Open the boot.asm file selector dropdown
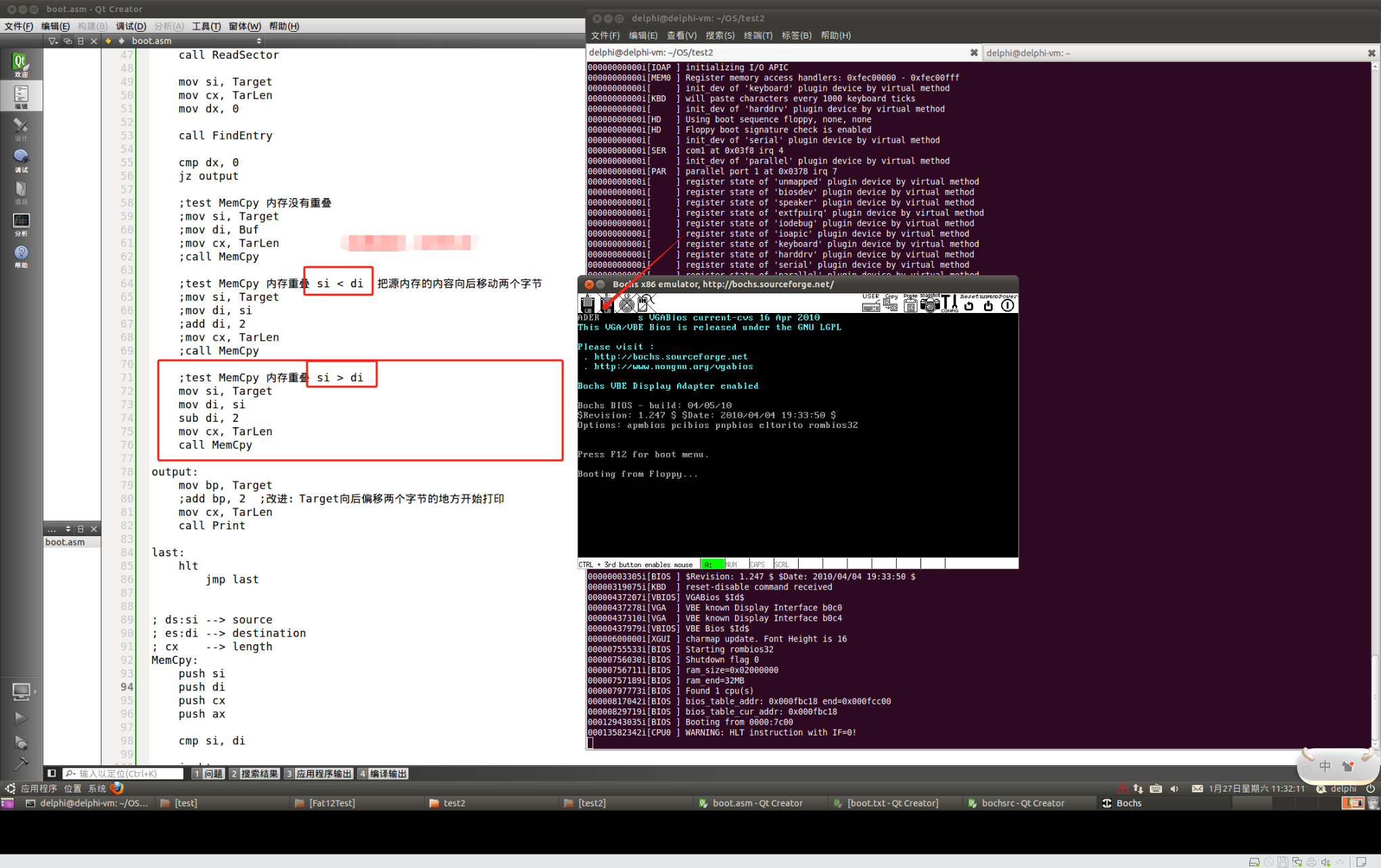 coord(195,41)
